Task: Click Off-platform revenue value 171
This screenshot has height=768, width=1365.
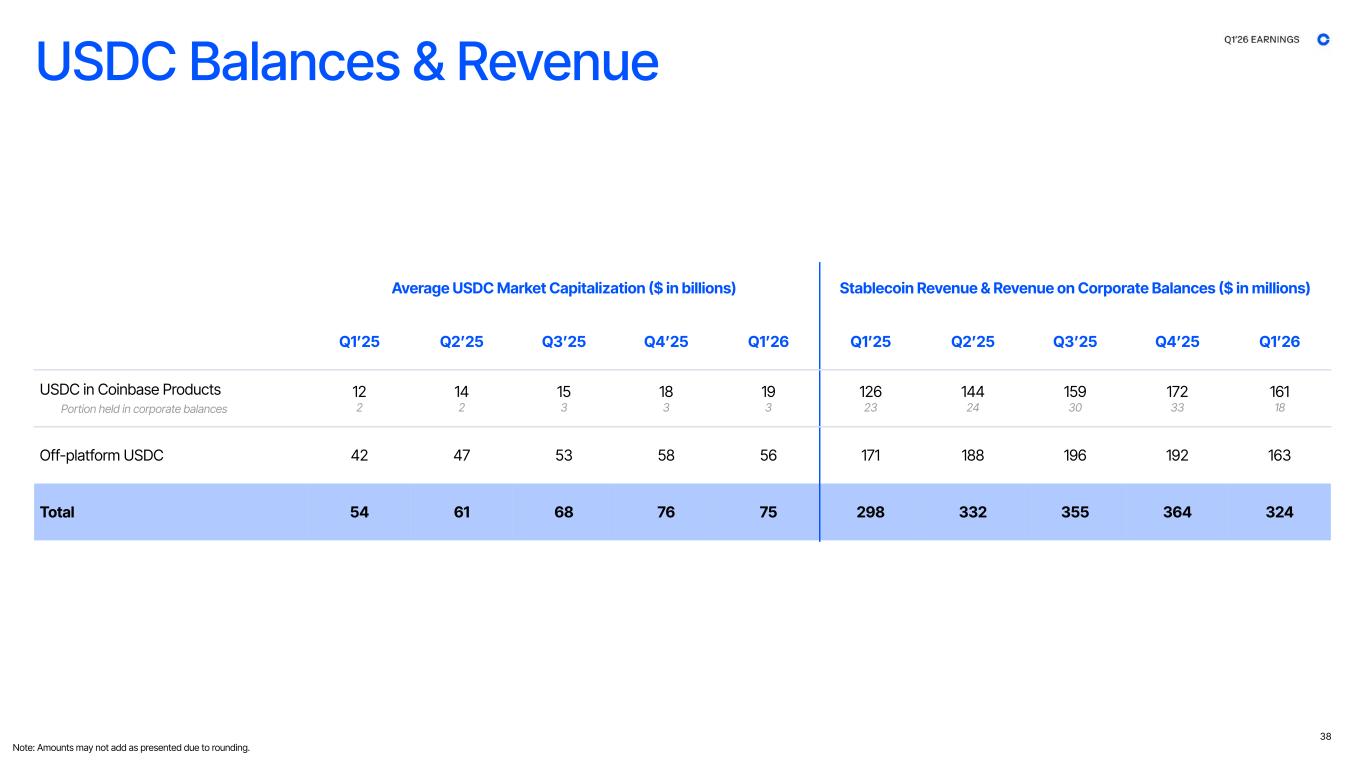Action: [871, 455]
